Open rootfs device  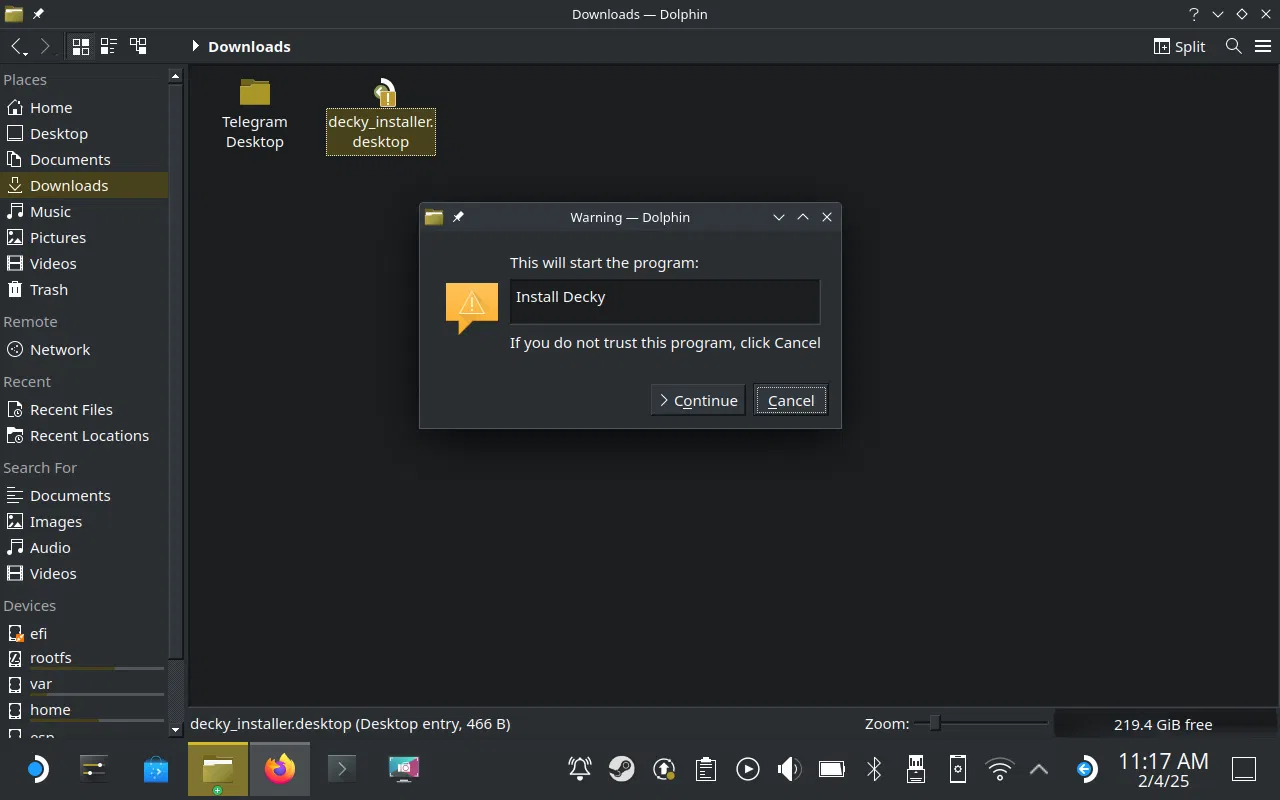85,658
